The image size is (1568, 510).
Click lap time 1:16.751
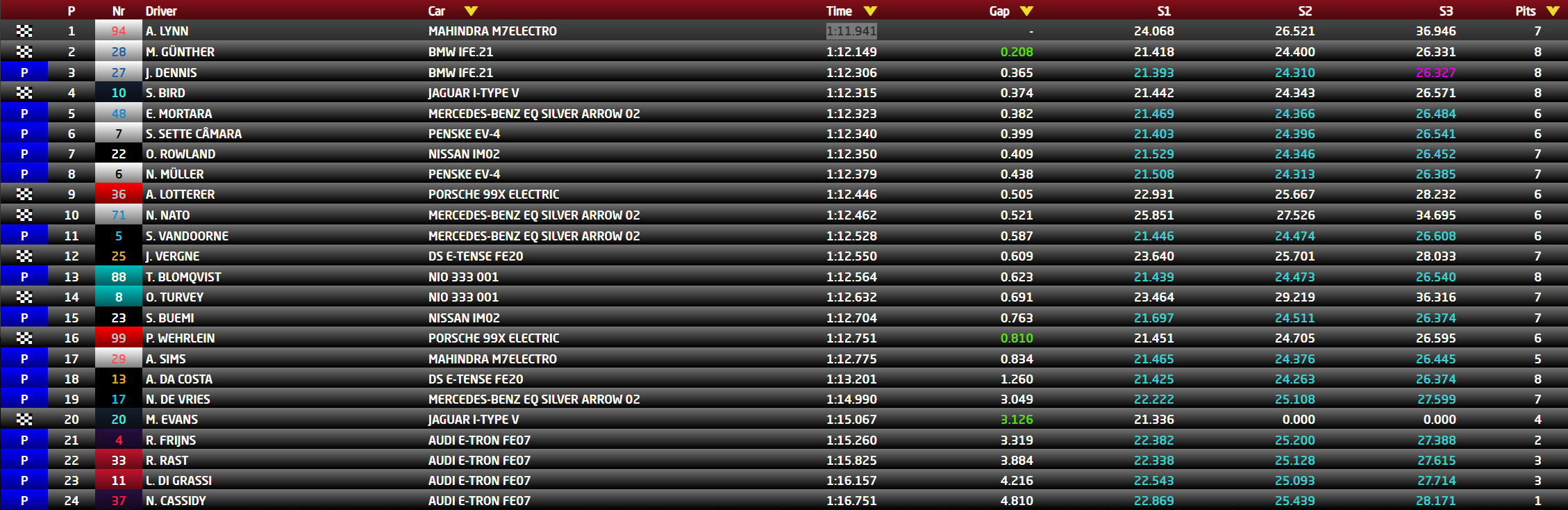coord(851,500)
